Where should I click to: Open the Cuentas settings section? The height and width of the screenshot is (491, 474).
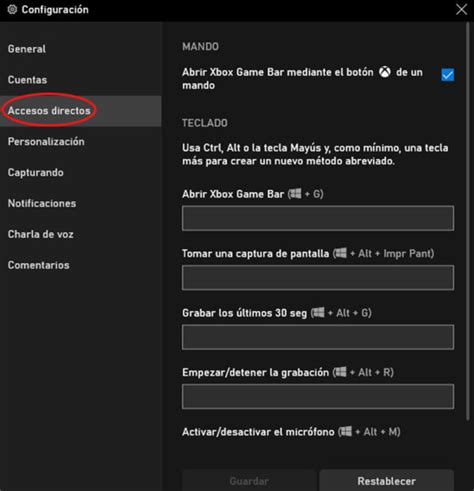click(x=27, y=80)
